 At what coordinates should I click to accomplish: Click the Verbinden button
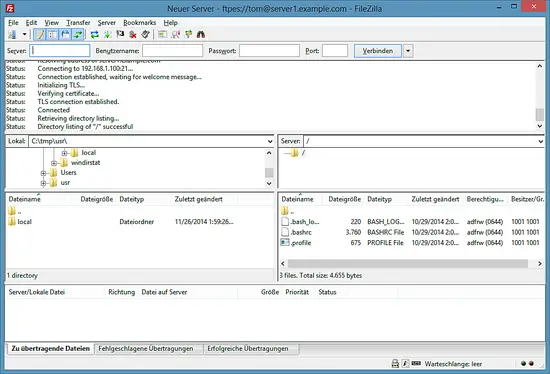point(377,51)
